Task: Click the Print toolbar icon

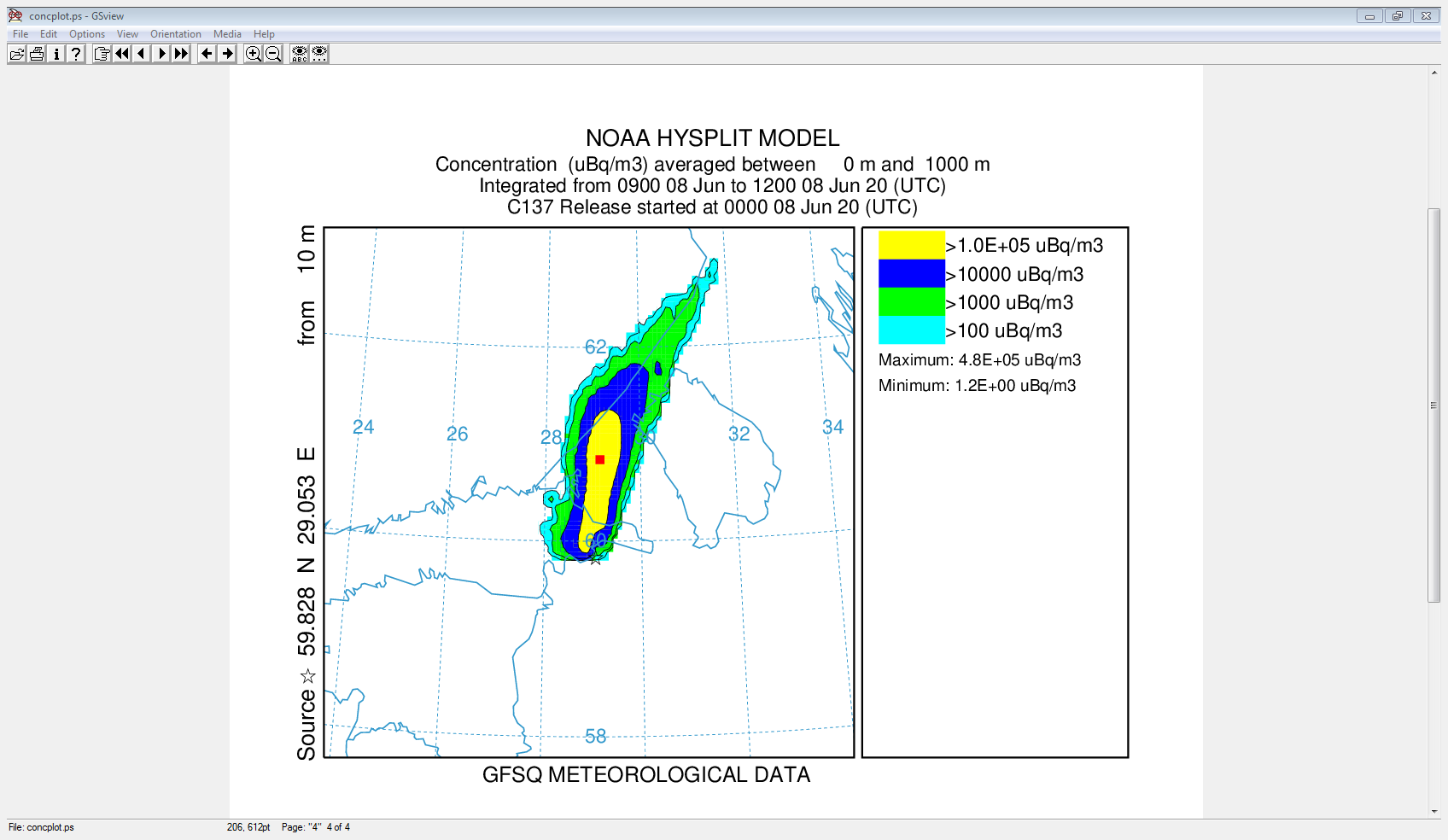Action: (x=37, y=54)
